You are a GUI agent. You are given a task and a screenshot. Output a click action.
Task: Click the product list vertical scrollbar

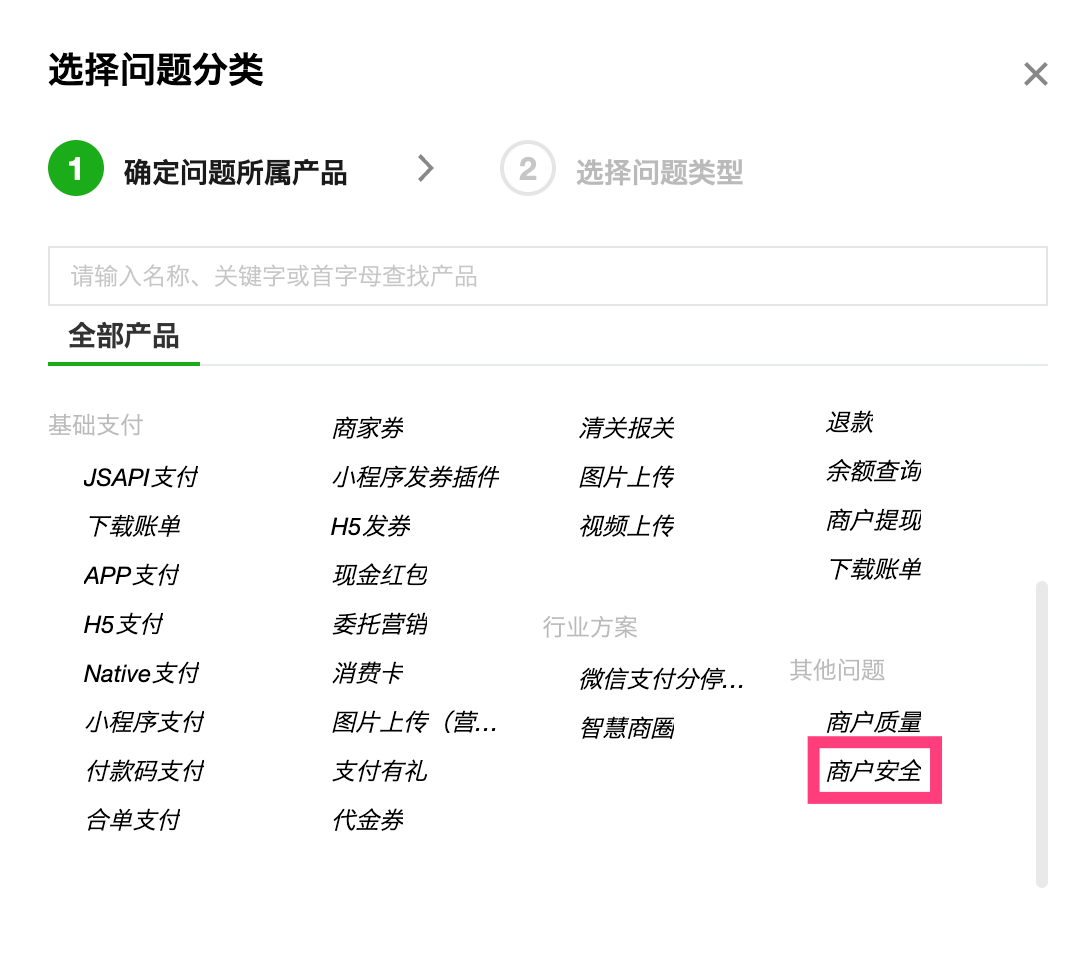click(x=1042, y=734)
